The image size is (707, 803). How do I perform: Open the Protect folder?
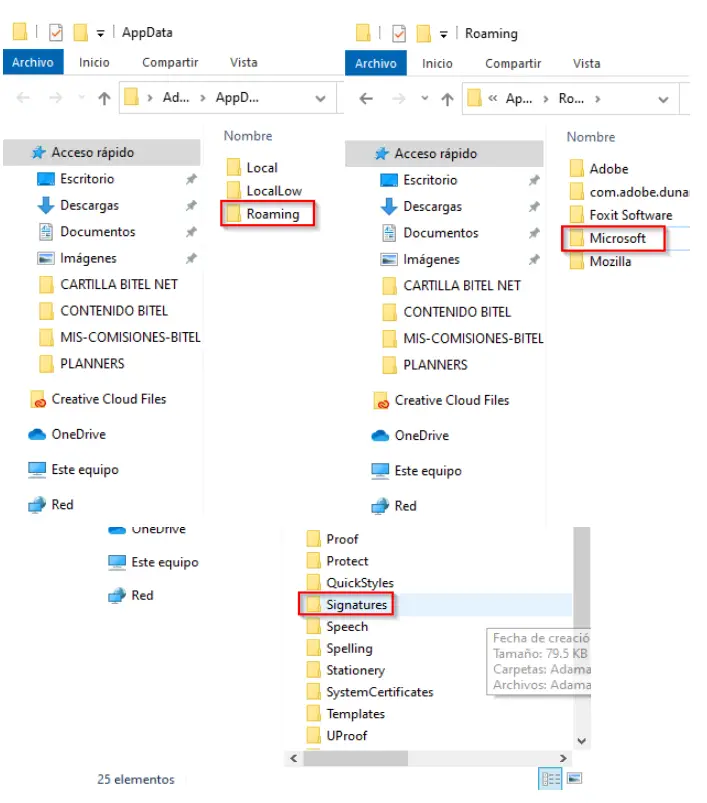pos(337,561)
